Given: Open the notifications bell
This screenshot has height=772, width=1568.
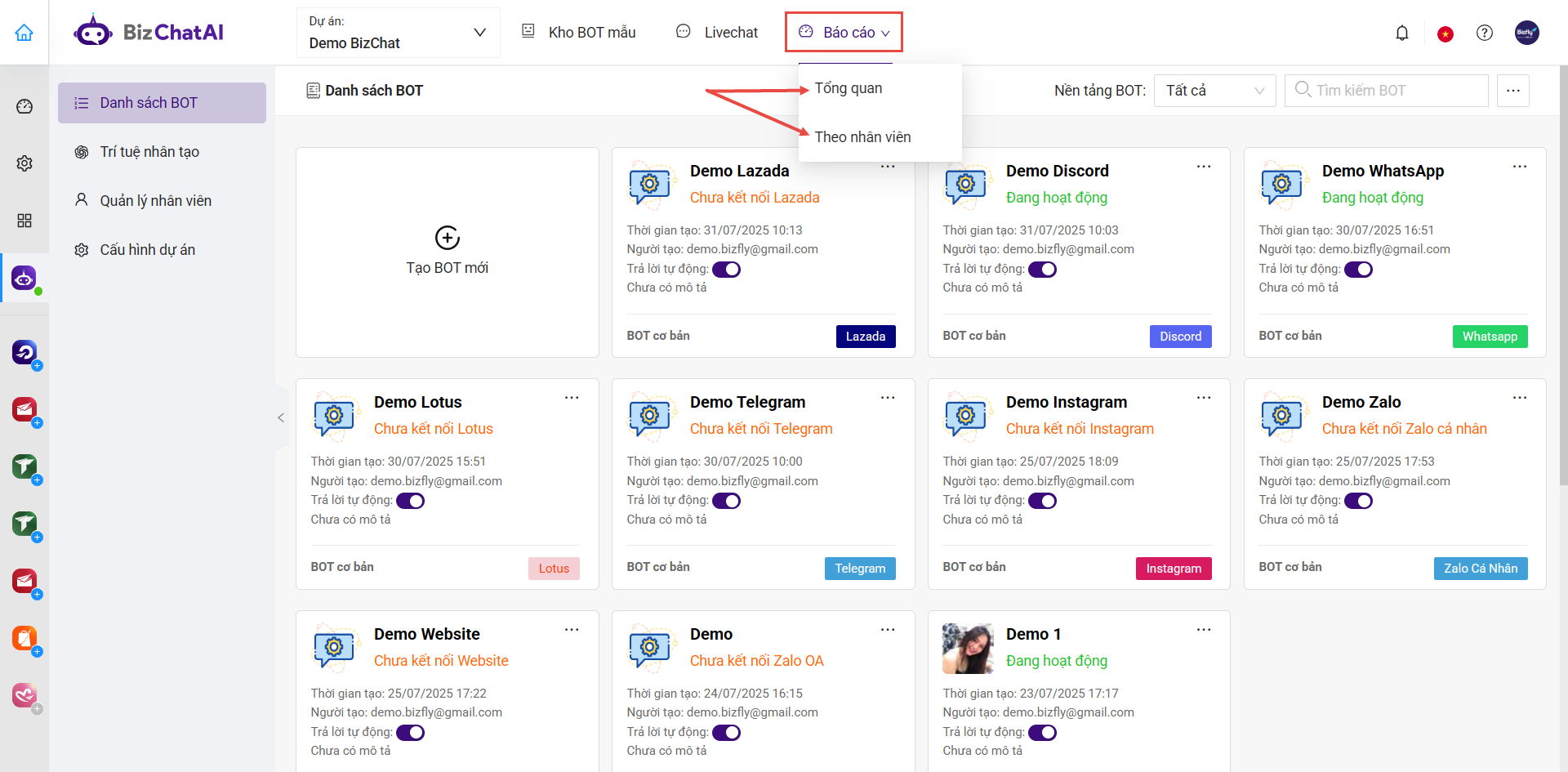Looking at the screenshot, I should (x=1402, y=33).
